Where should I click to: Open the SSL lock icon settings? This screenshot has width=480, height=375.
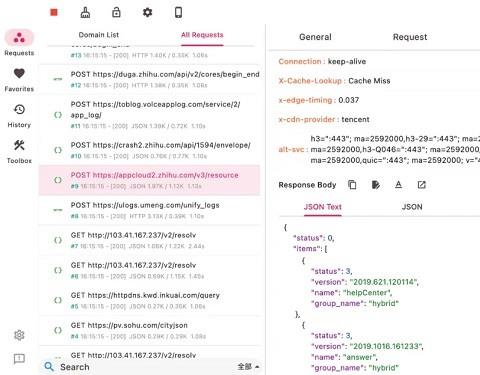[x=116, y=12]
